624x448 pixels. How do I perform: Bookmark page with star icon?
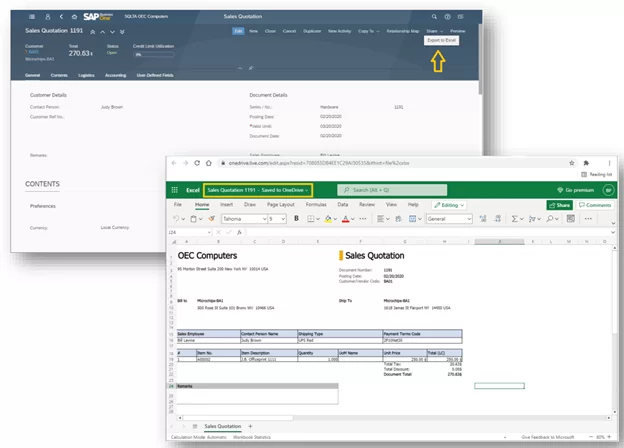572,163
